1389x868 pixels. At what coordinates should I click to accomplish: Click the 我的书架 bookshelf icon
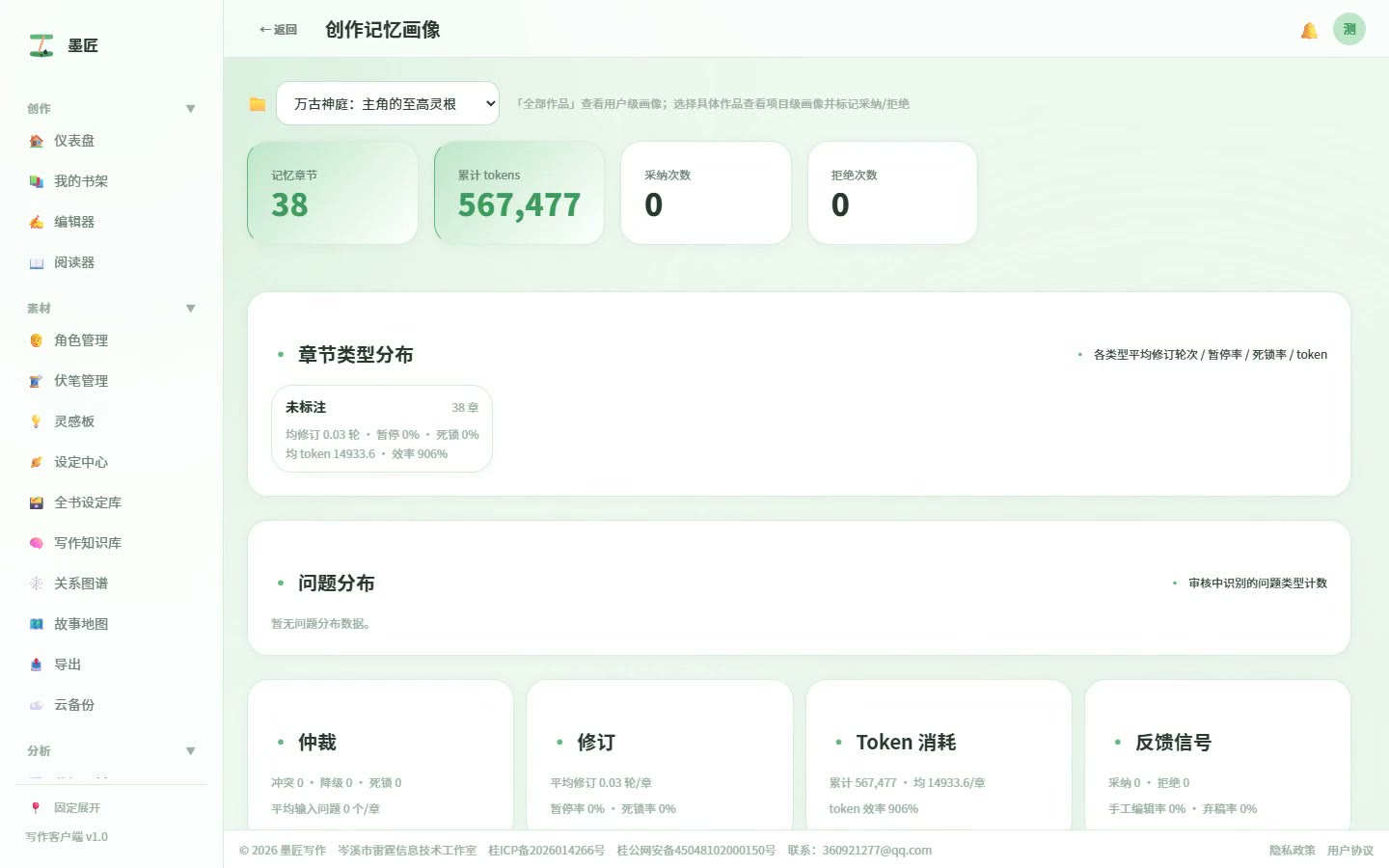[x=36, y=181]
